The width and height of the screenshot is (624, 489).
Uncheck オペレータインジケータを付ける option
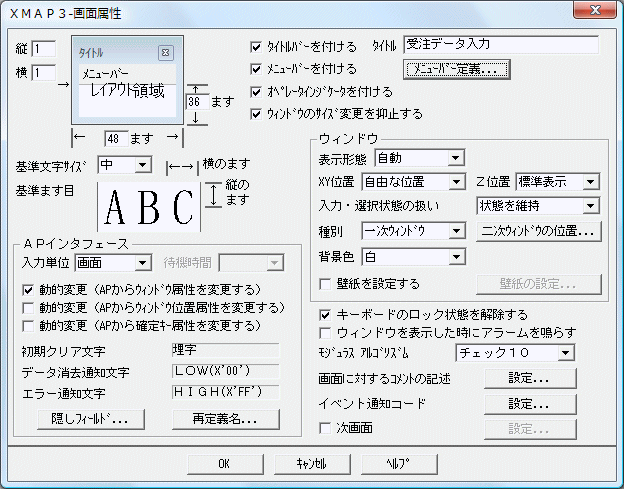pyautogui.click(x=256, y=92)
